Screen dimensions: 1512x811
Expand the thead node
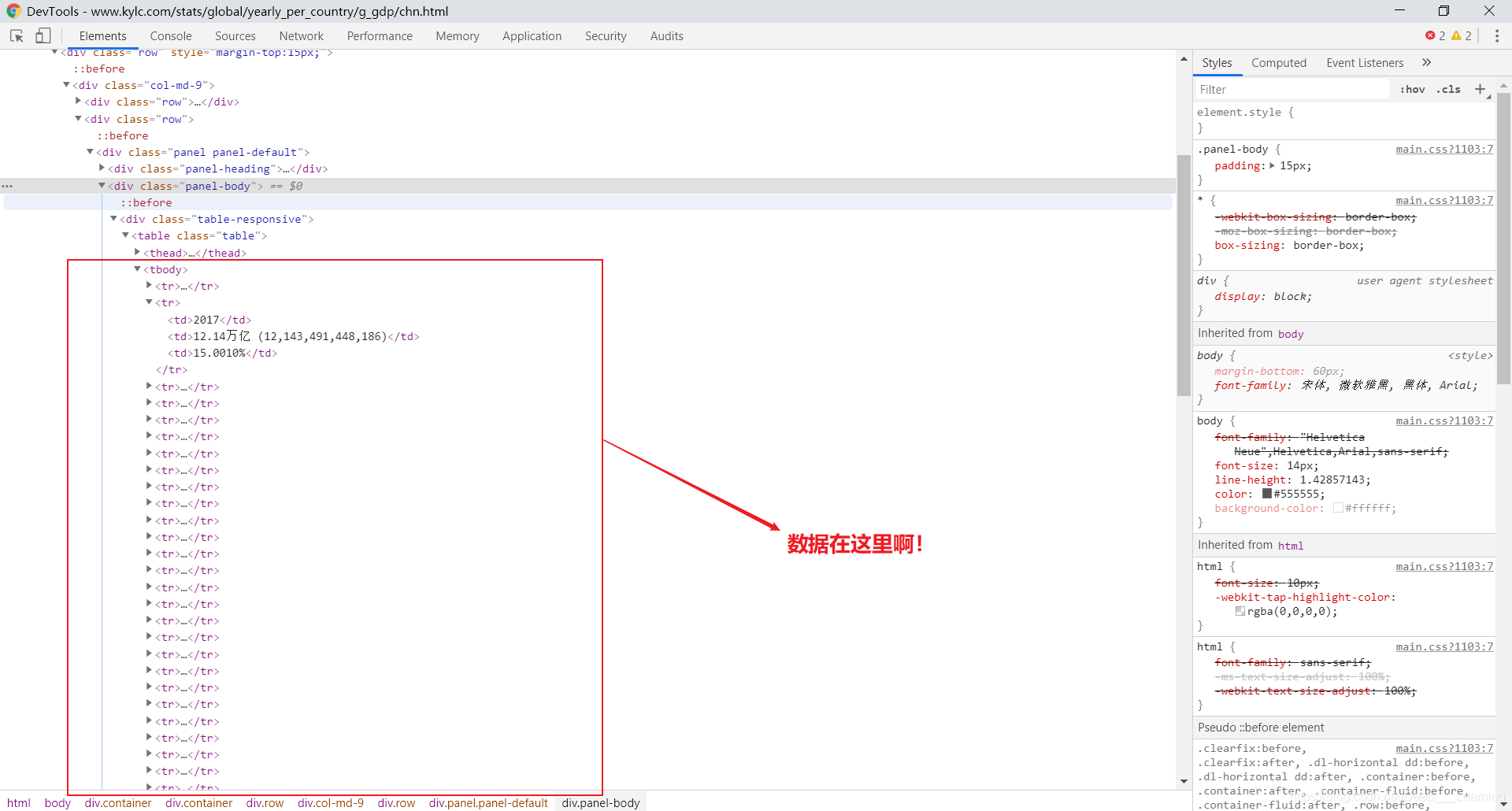point(137,253)
